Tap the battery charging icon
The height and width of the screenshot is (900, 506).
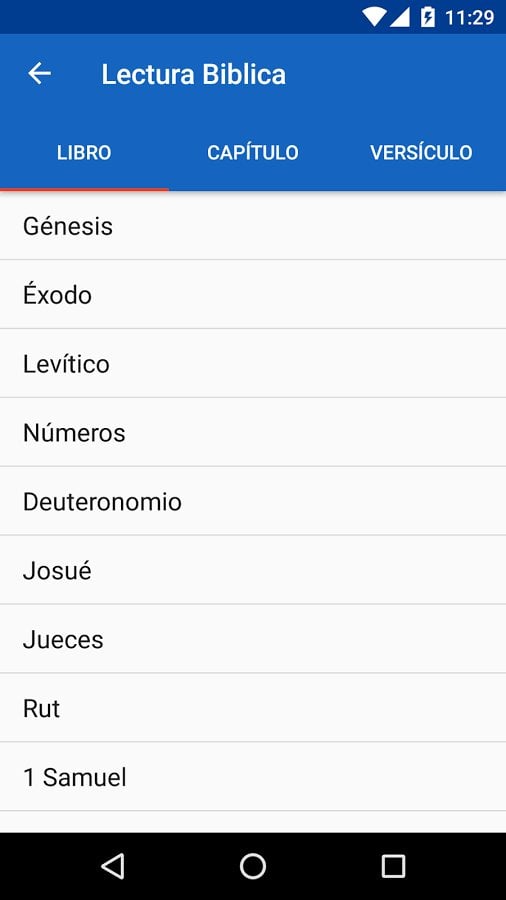pyautogui.click(x=427, y=17)
